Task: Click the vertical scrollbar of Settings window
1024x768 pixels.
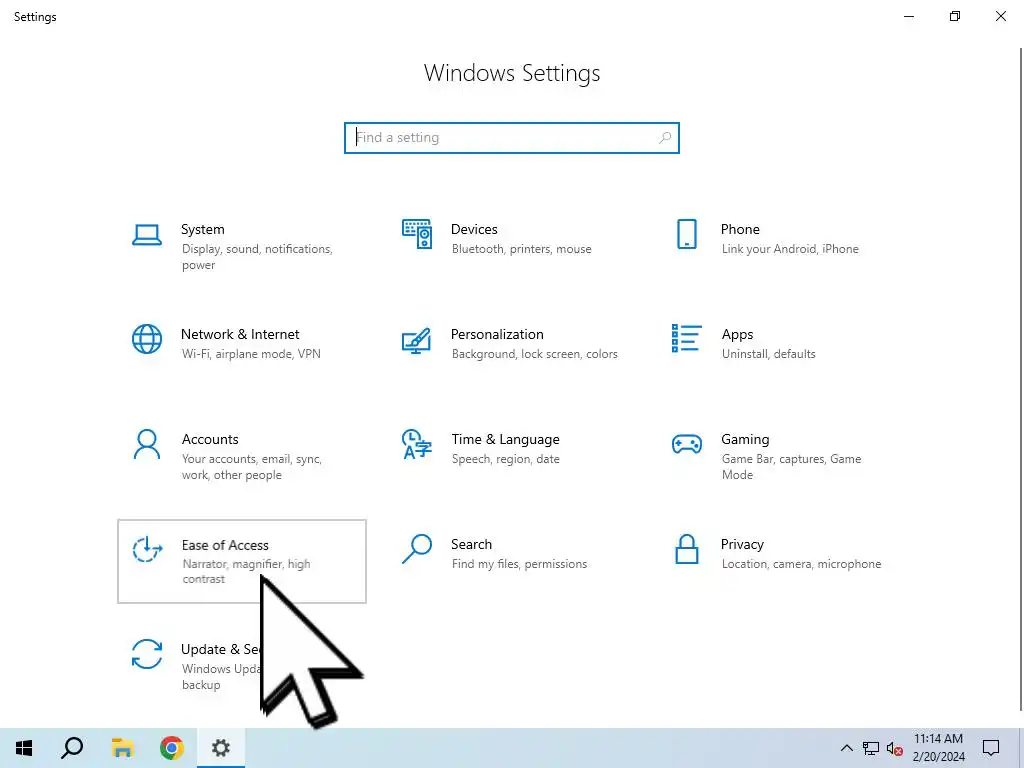Action: (1021, 379)
